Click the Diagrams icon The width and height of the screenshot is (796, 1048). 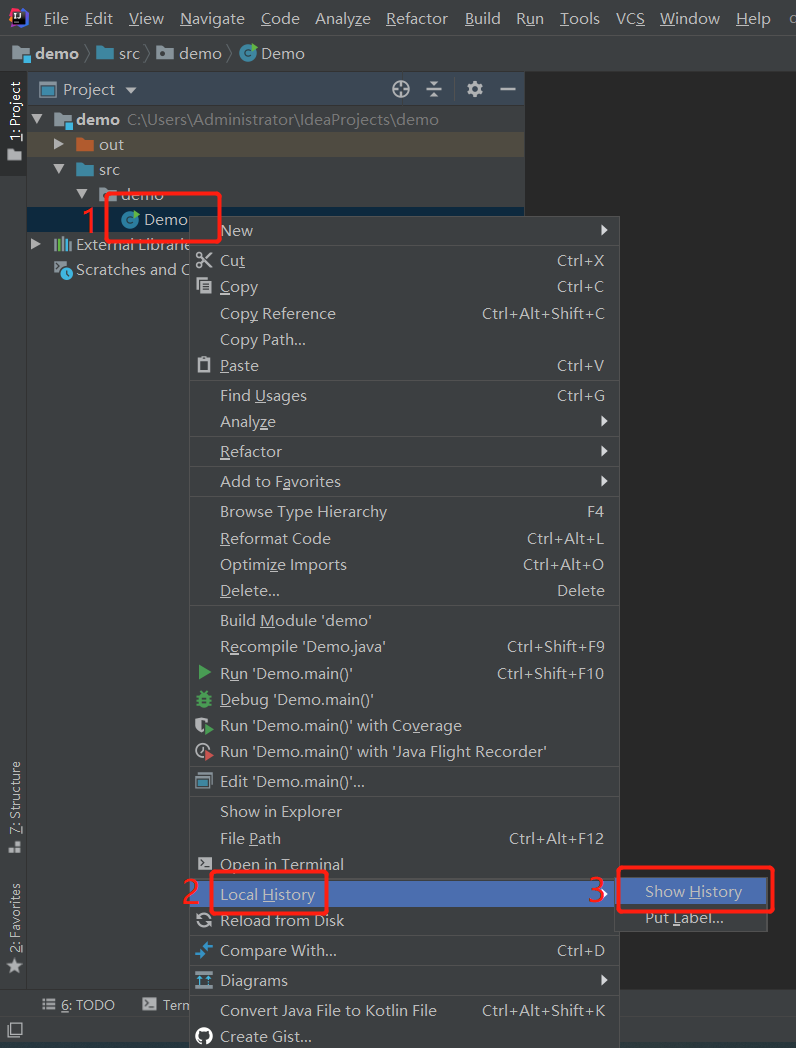[204, 980]
